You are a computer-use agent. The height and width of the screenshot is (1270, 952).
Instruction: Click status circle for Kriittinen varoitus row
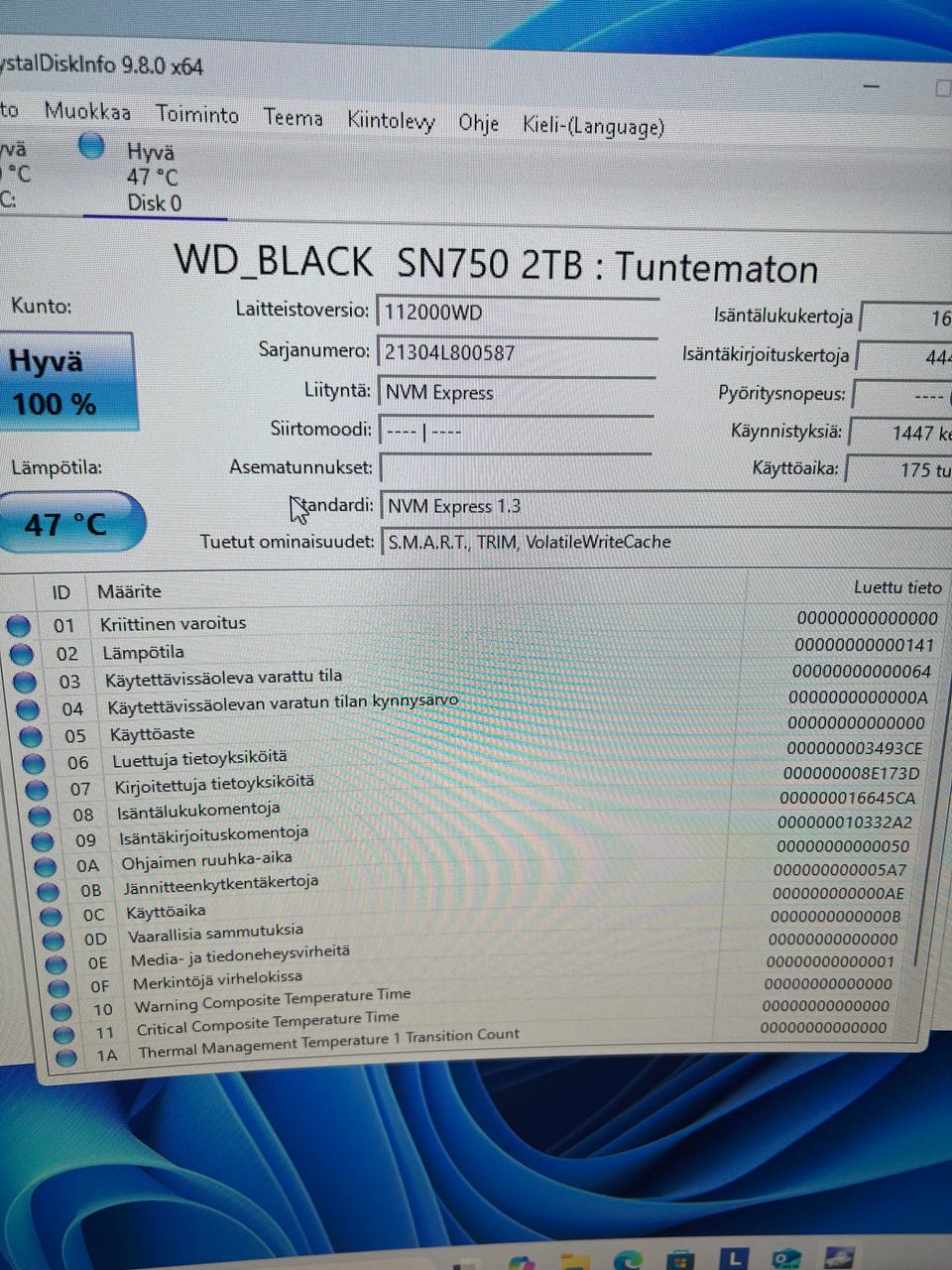18,626
